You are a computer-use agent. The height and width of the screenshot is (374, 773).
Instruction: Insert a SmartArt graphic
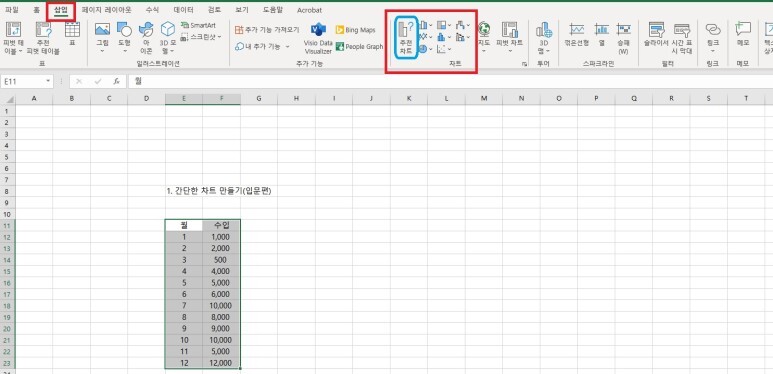[x=198, y=25]
